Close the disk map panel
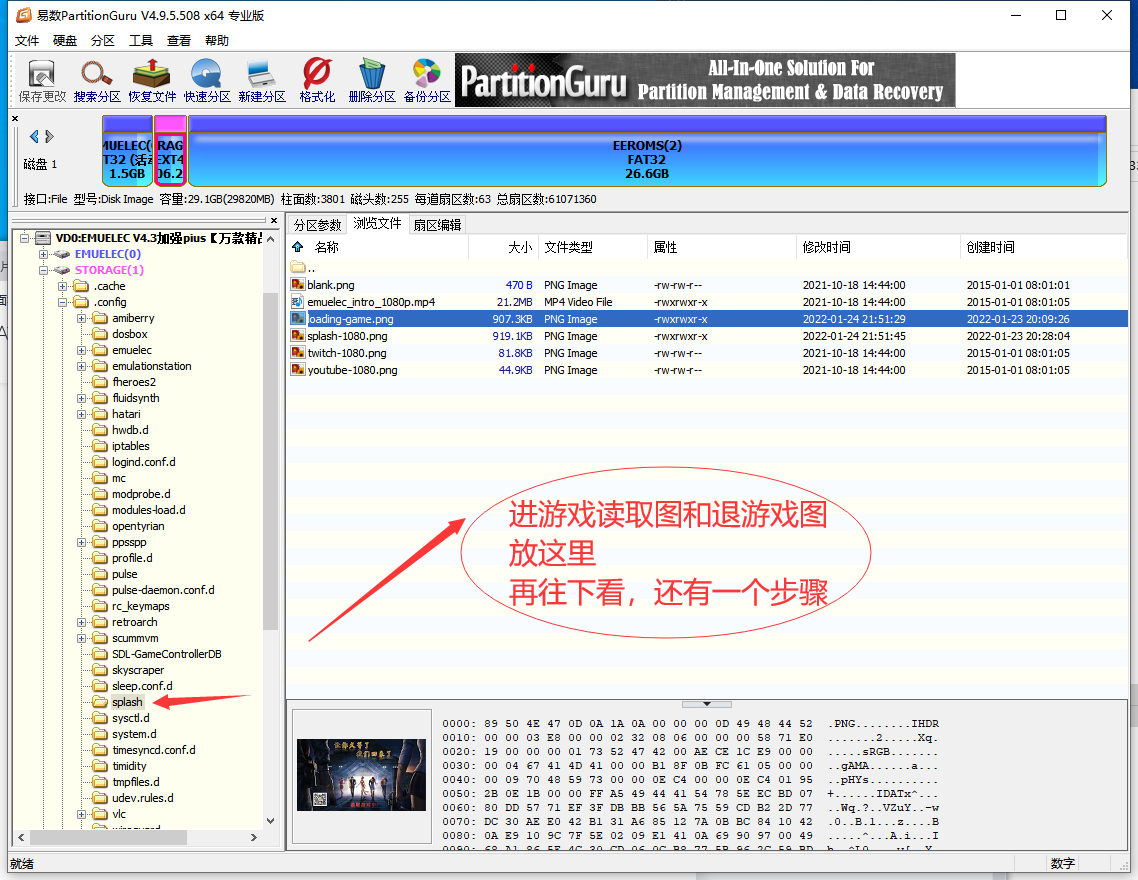This screenshot has width=1138, height=880. tap(15, 118)
